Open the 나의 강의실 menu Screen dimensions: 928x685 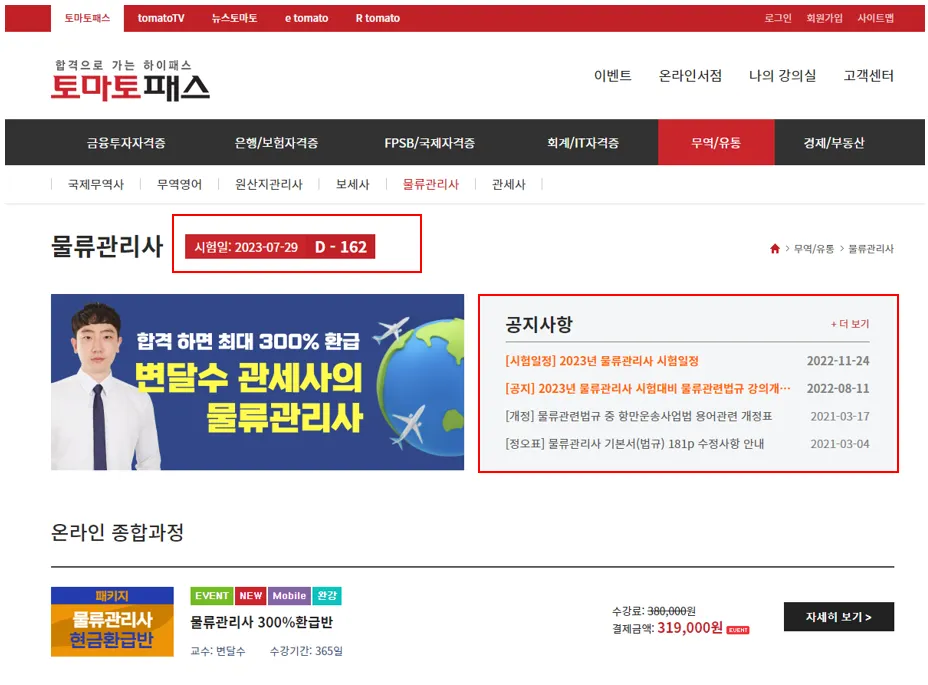(782, 76)
